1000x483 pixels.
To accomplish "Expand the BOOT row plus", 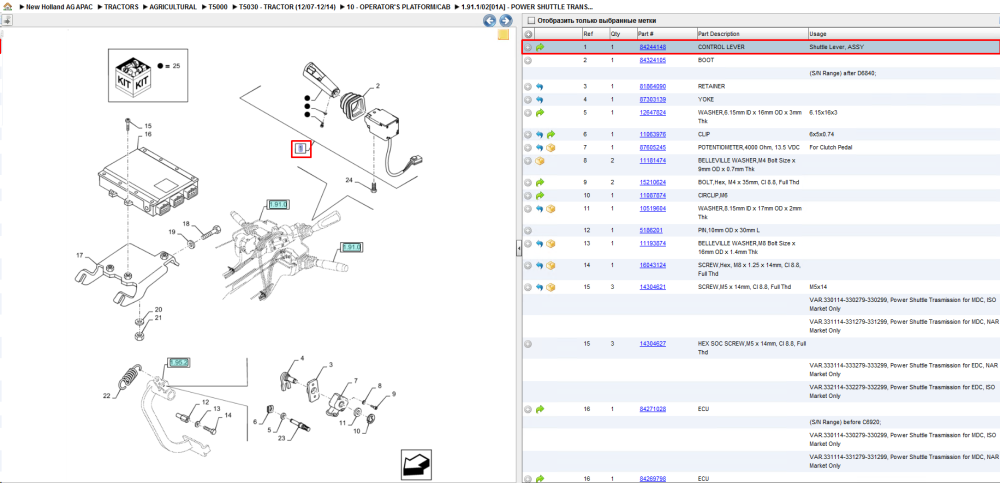I will click(x=529, y=60).
